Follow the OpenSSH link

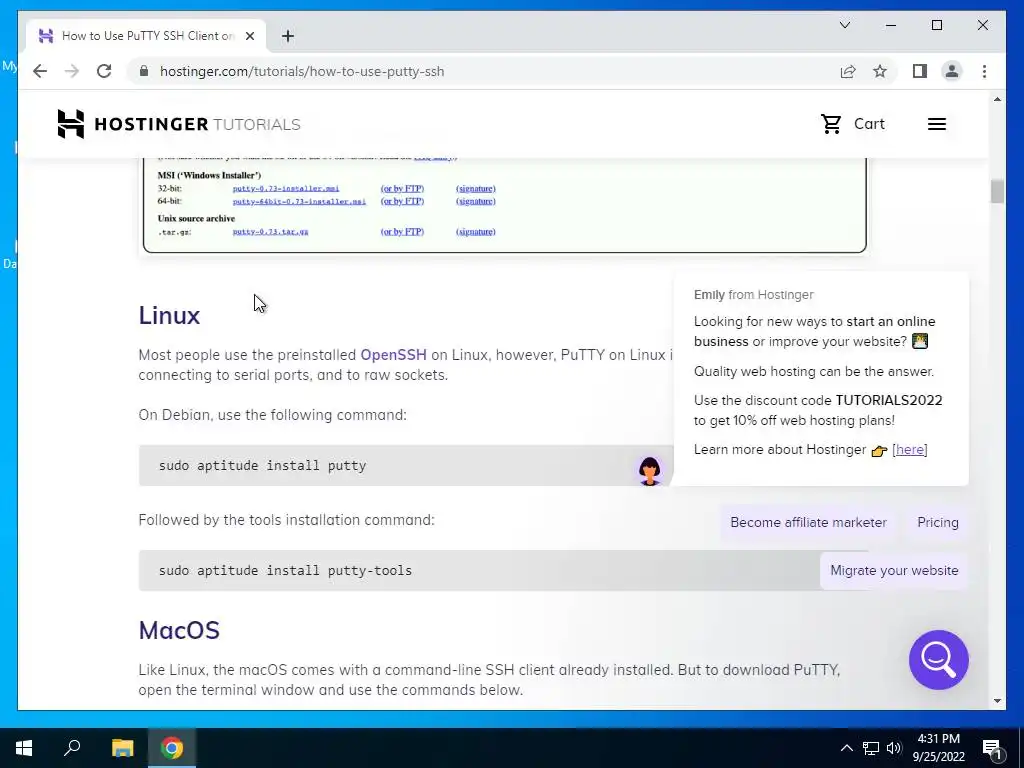(393, 355)
